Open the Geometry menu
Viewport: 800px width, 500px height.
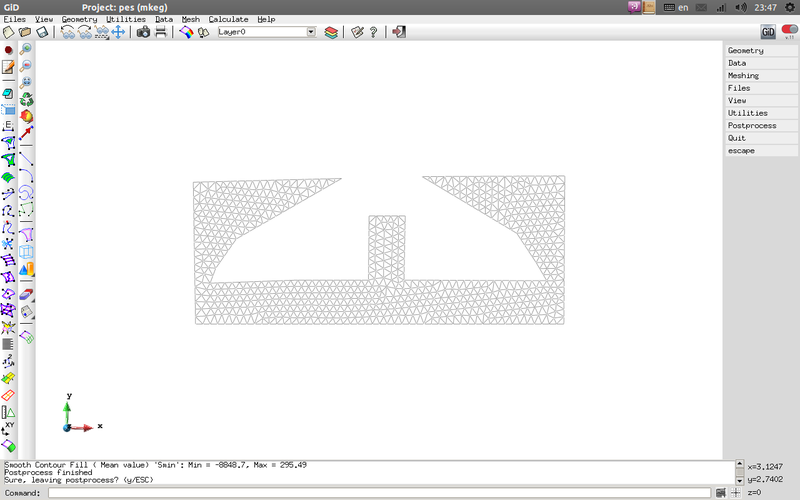(x=79, y=19)
